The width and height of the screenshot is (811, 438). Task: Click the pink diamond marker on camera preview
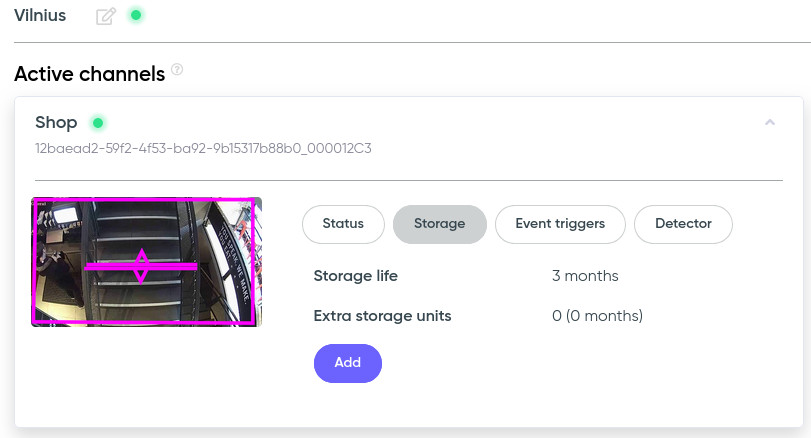142,266
